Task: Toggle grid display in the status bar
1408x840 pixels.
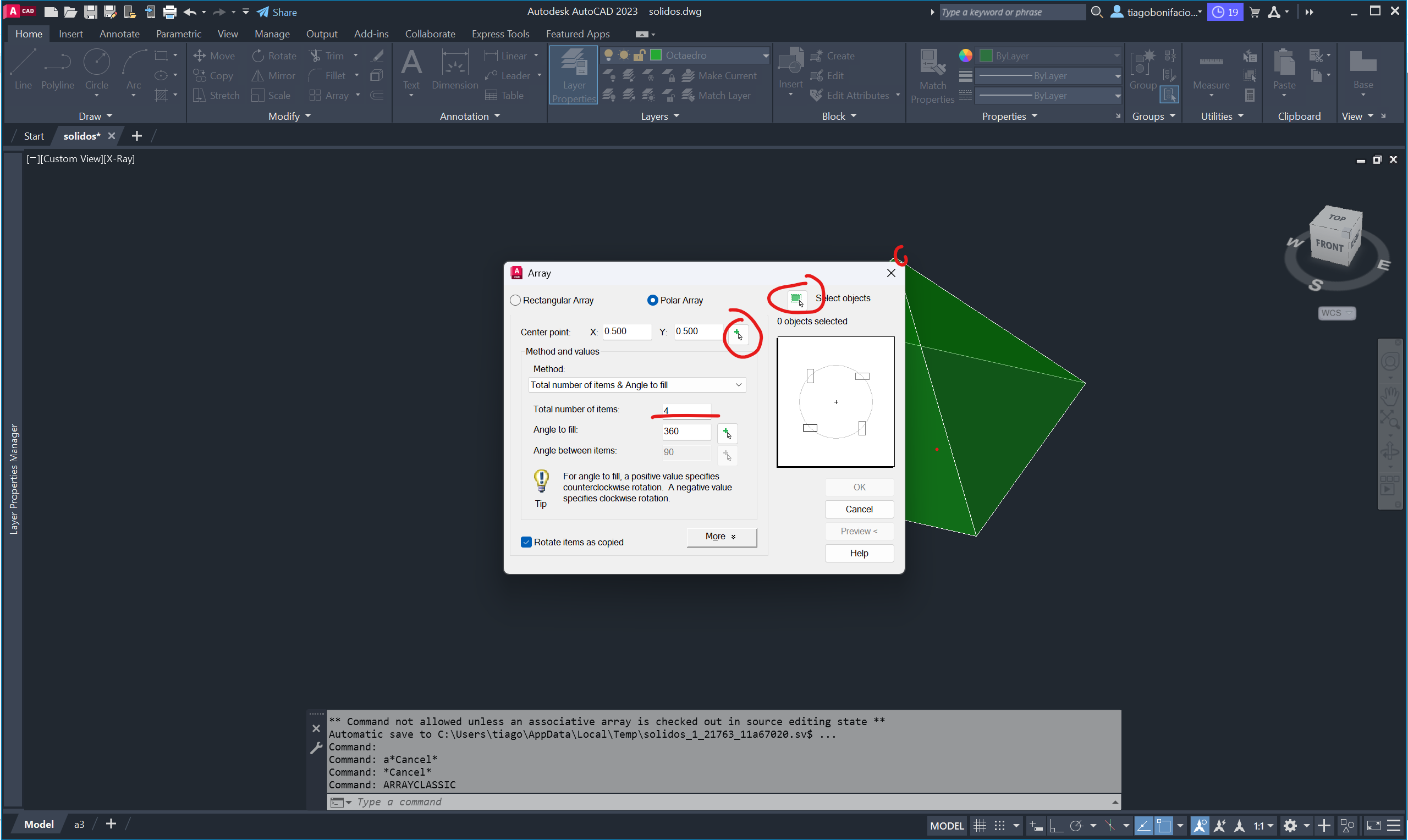Action: [980, 825]
